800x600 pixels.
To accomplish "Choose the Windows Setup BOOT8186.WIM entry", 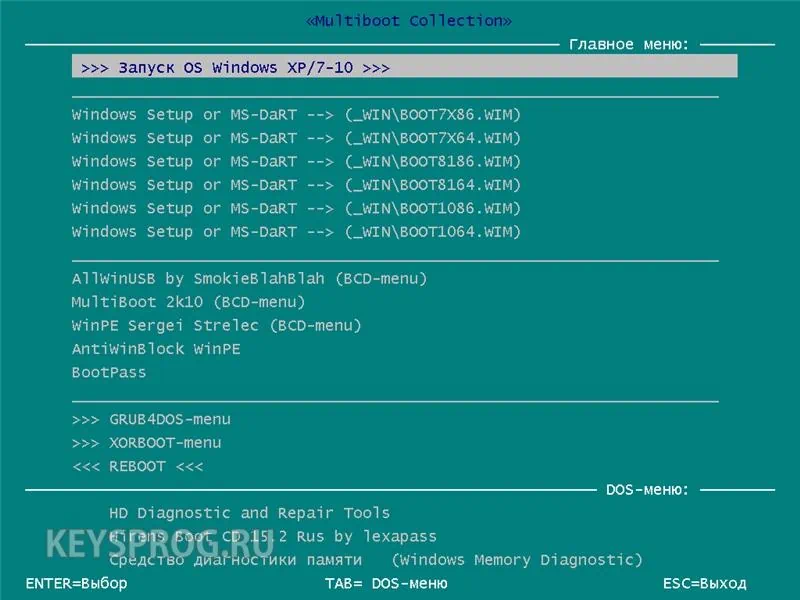I will pyautogui.click(x=296, y=161).
